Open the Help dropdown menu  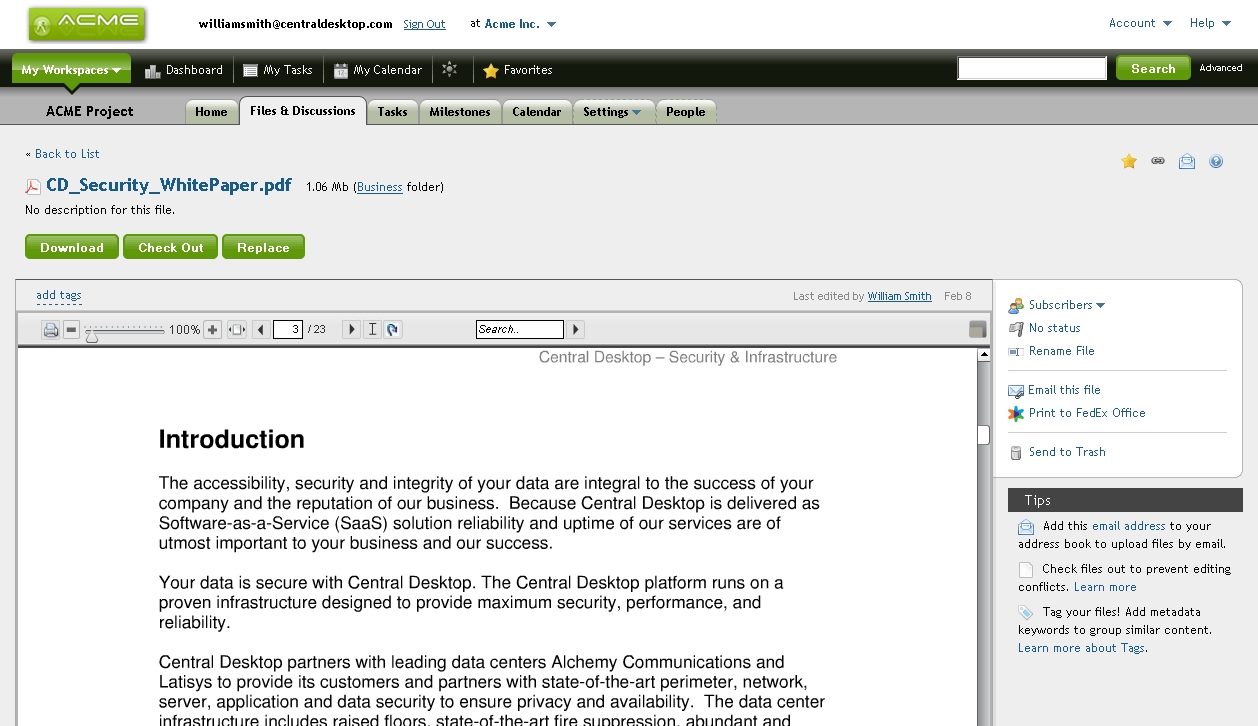point(1209,23)
